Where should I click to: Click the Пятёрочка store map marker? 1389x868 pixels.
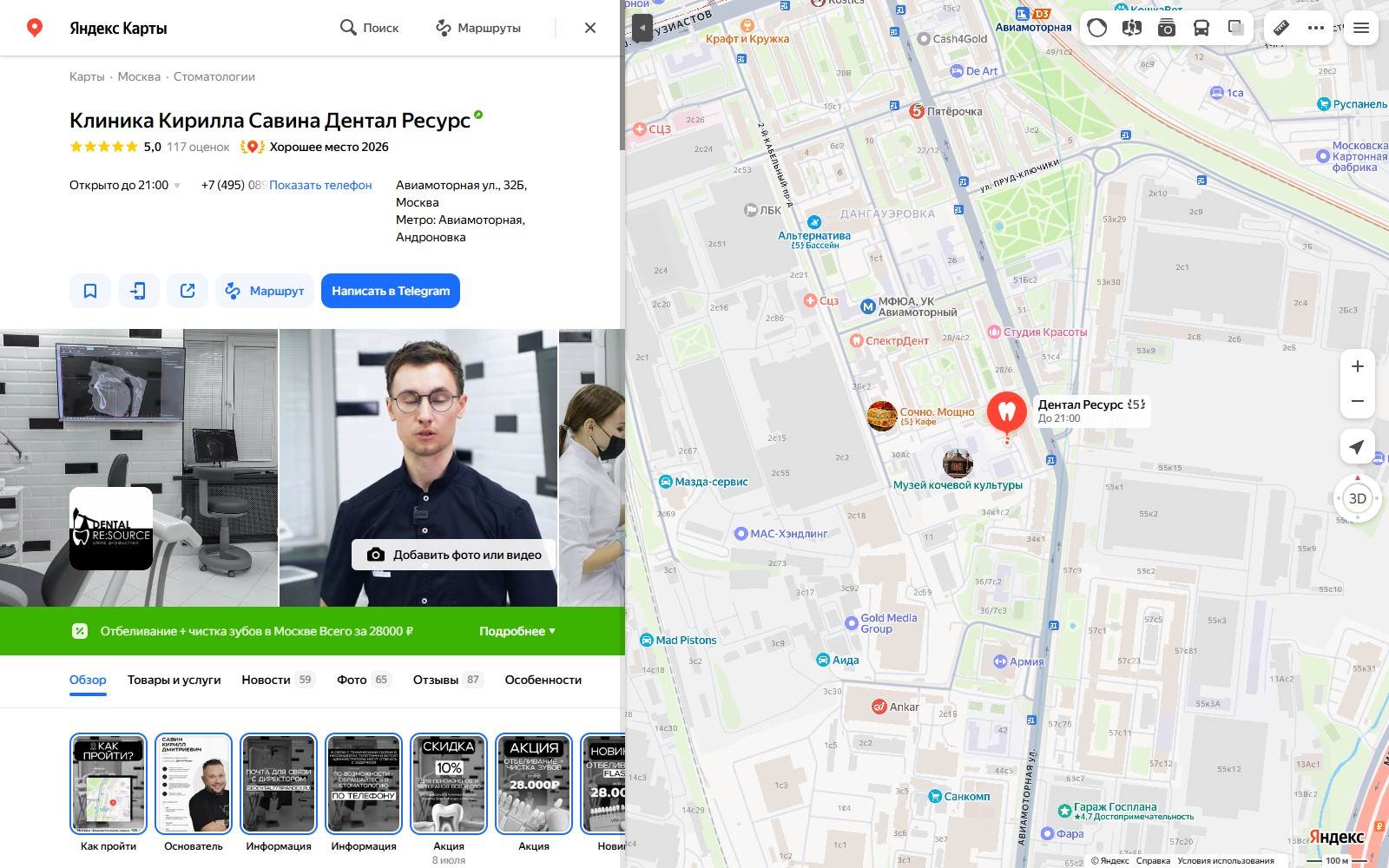click(x=917, y=111)
